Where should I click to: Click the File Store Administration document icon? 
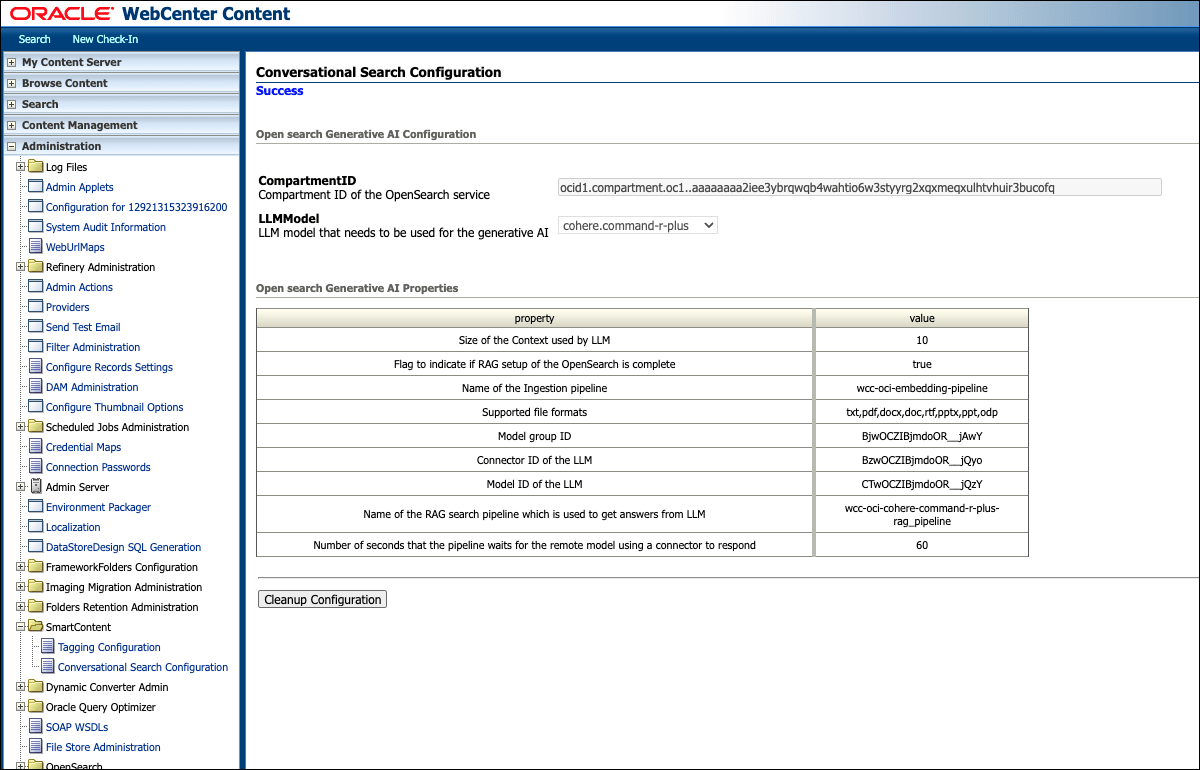(36, 747)
